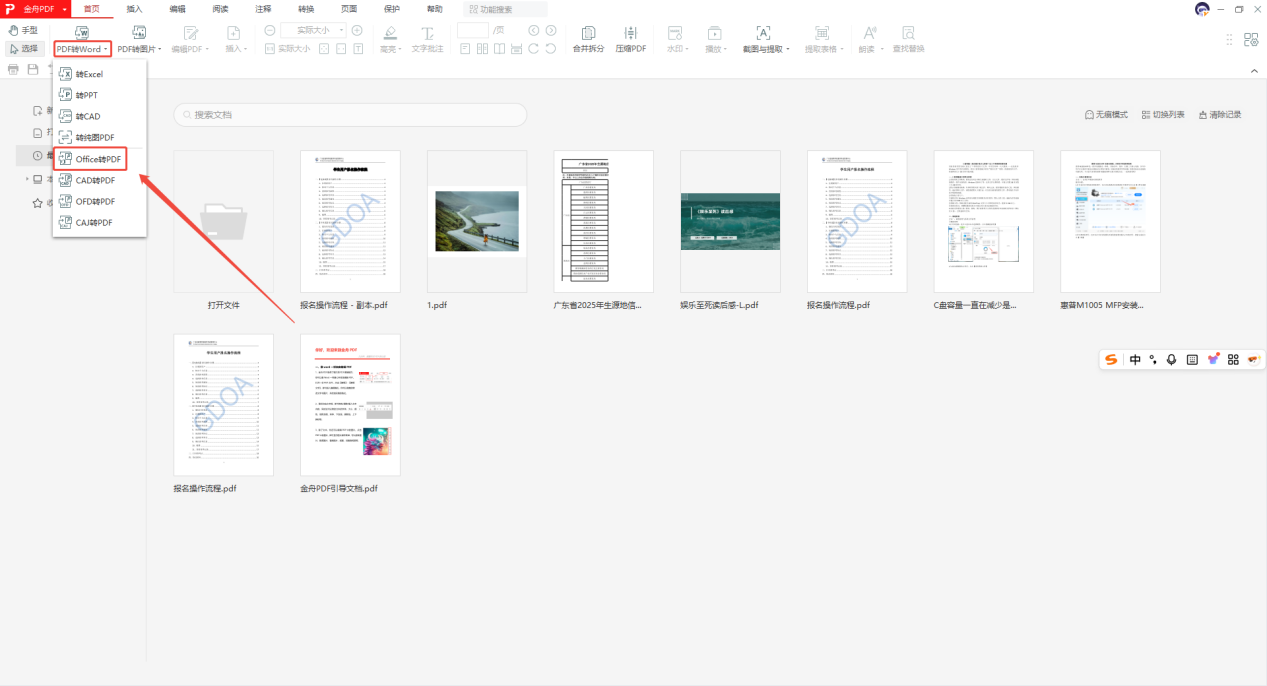
Task: Switch to the 插入 ribbon tab
Action: click(x=134, y=9)
